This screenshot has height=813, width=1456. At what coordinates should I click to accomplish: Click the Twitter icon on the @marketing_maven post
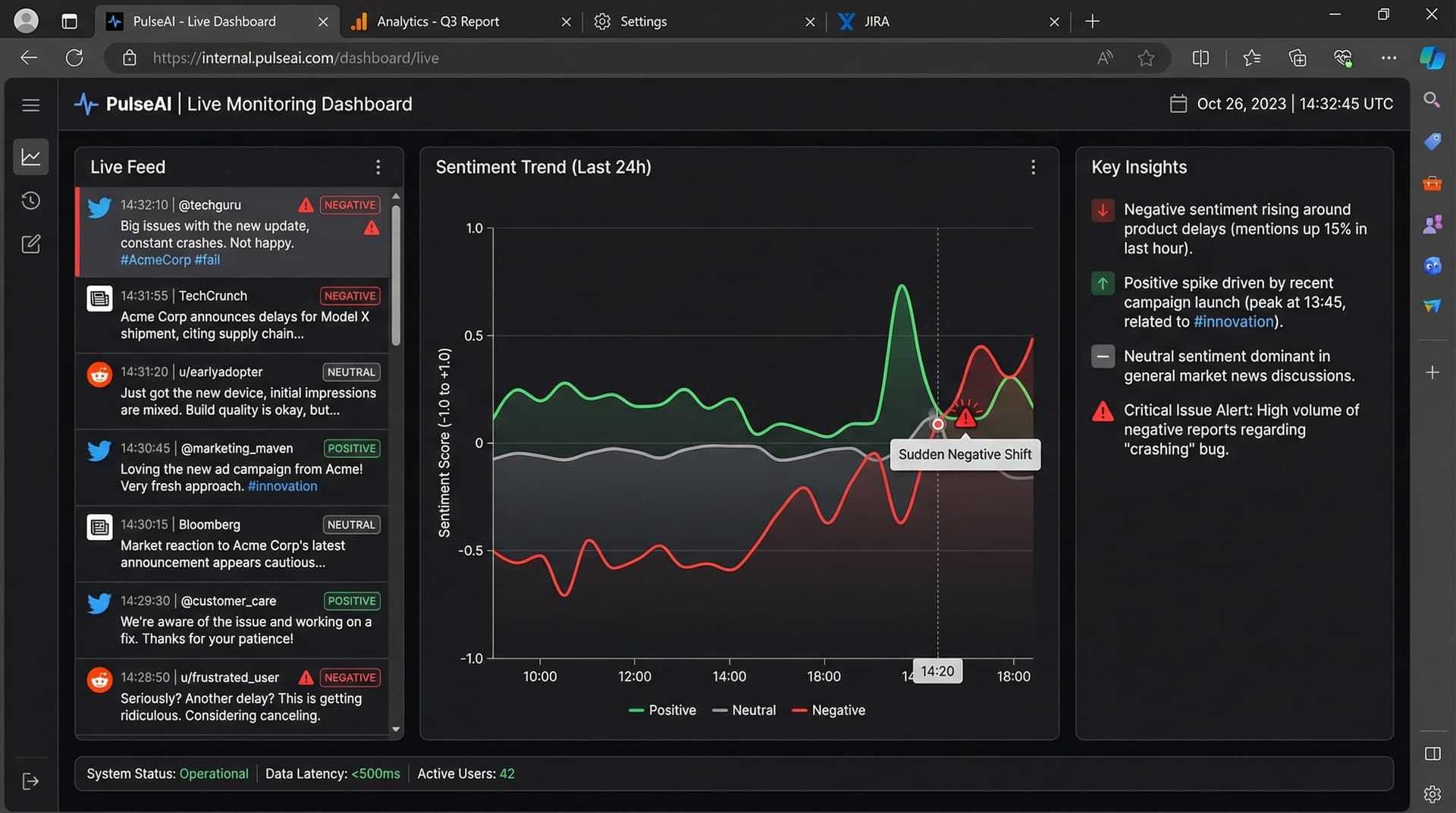coord(99,451)
